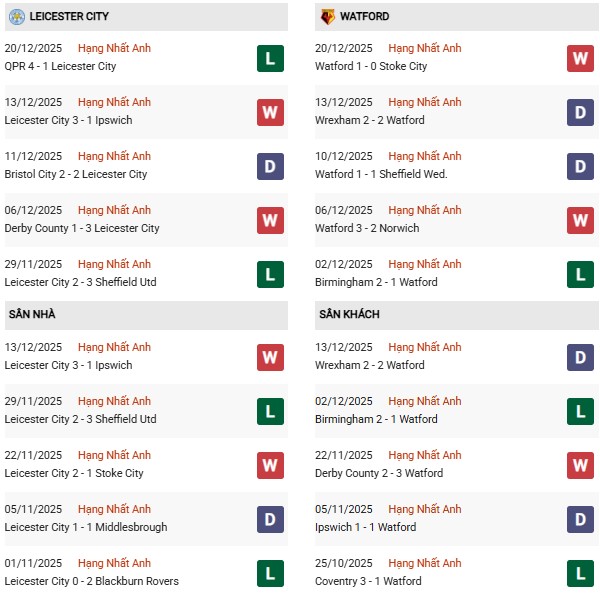Click the D badge for Leicester 1-1 Middlesbrough
Viewport: 600px width, 596px height.
click(270, 519)
